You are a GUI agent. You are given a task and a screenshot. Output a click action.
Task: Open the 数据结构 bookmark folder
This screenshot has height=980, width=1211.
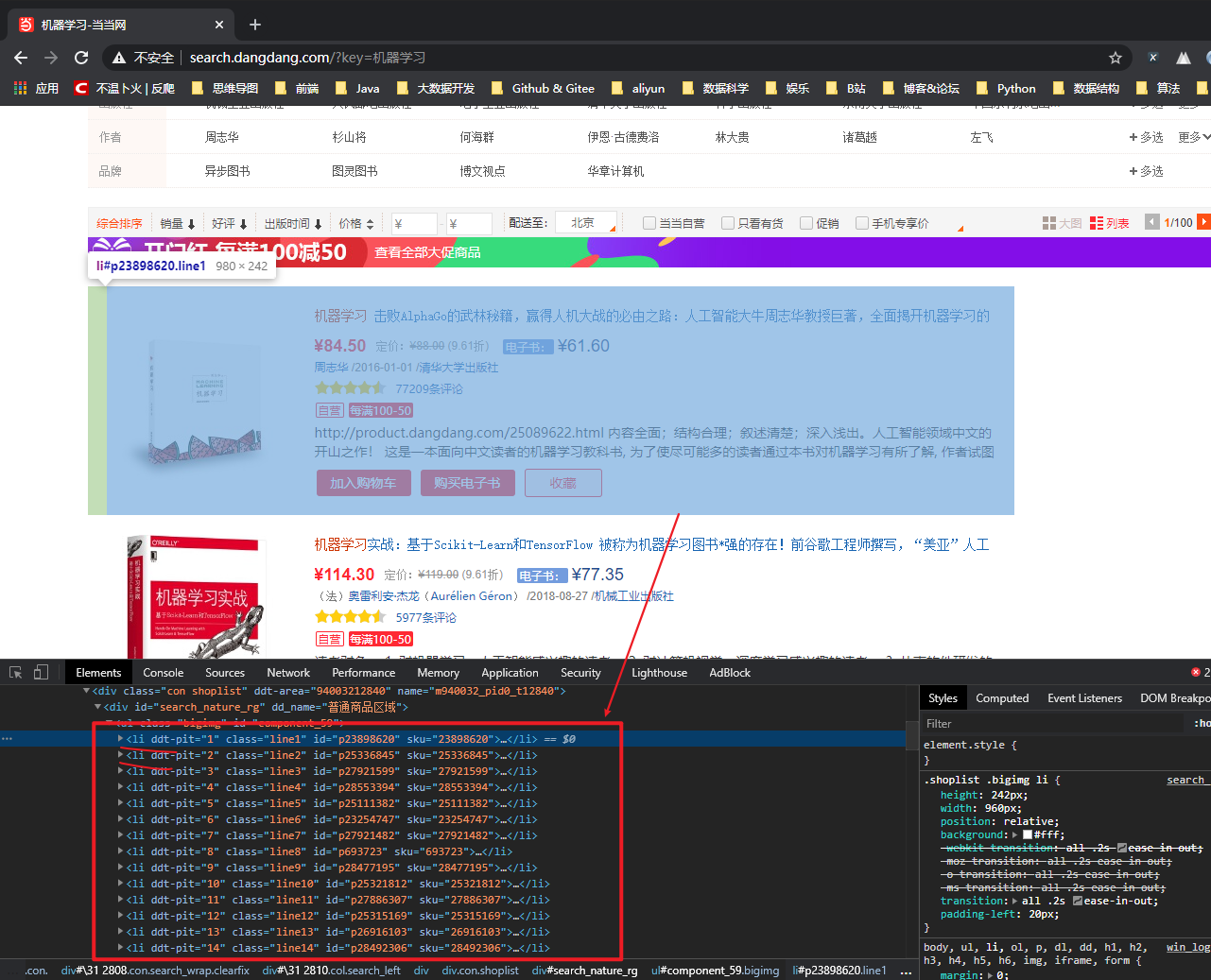coord(1085,88)
